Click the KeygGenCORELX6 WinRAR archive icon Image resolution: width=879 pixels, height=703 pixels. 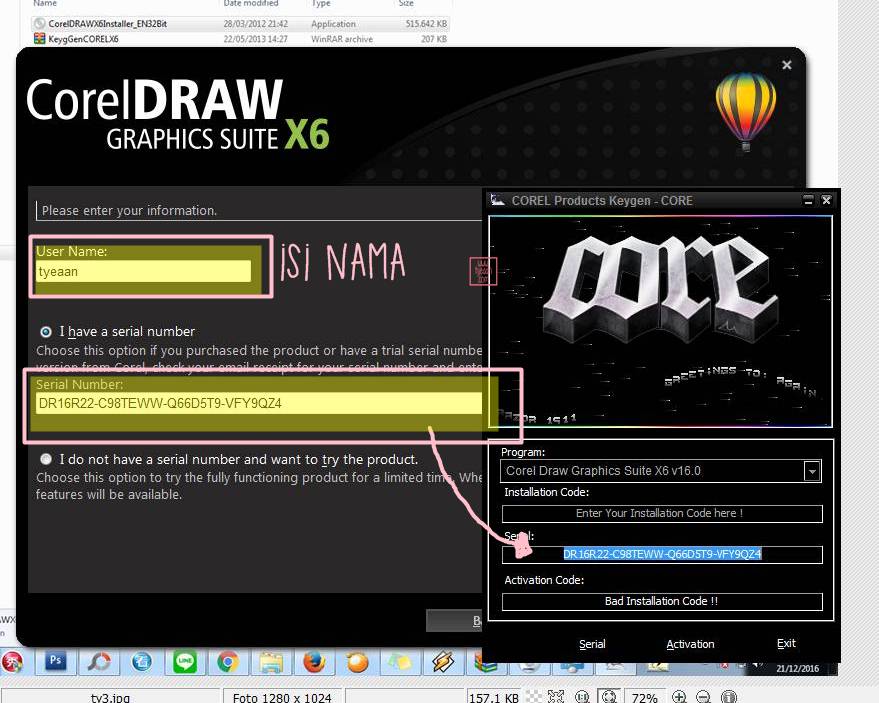39,39
